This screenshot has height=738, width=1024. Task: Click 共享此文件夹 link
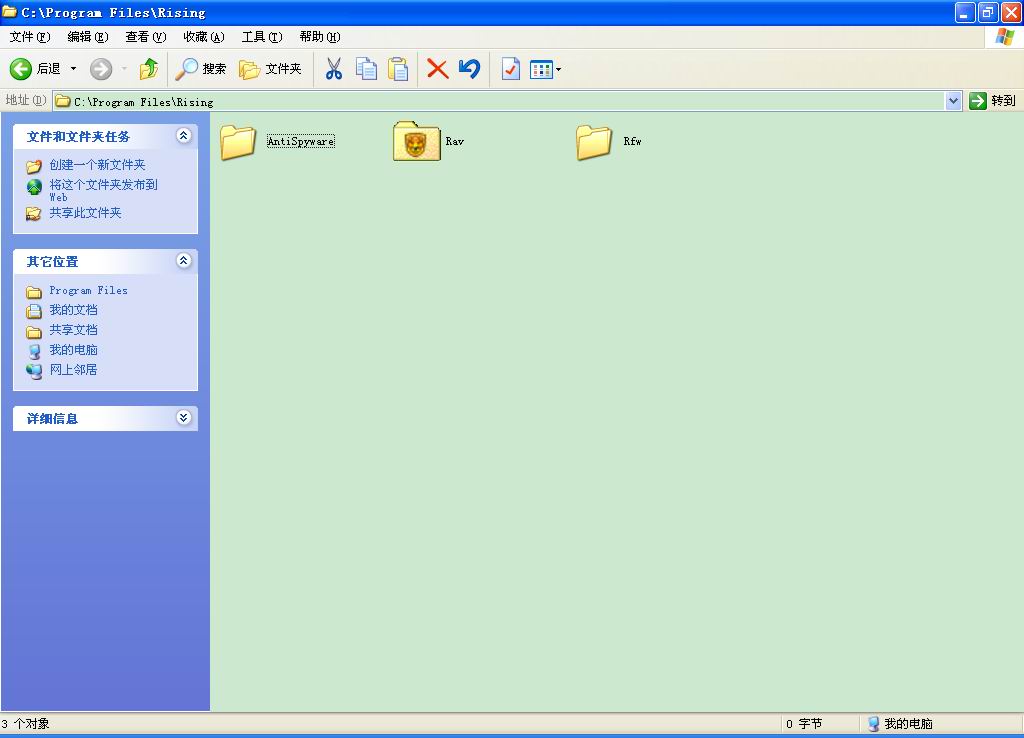(x=86, y=213)
